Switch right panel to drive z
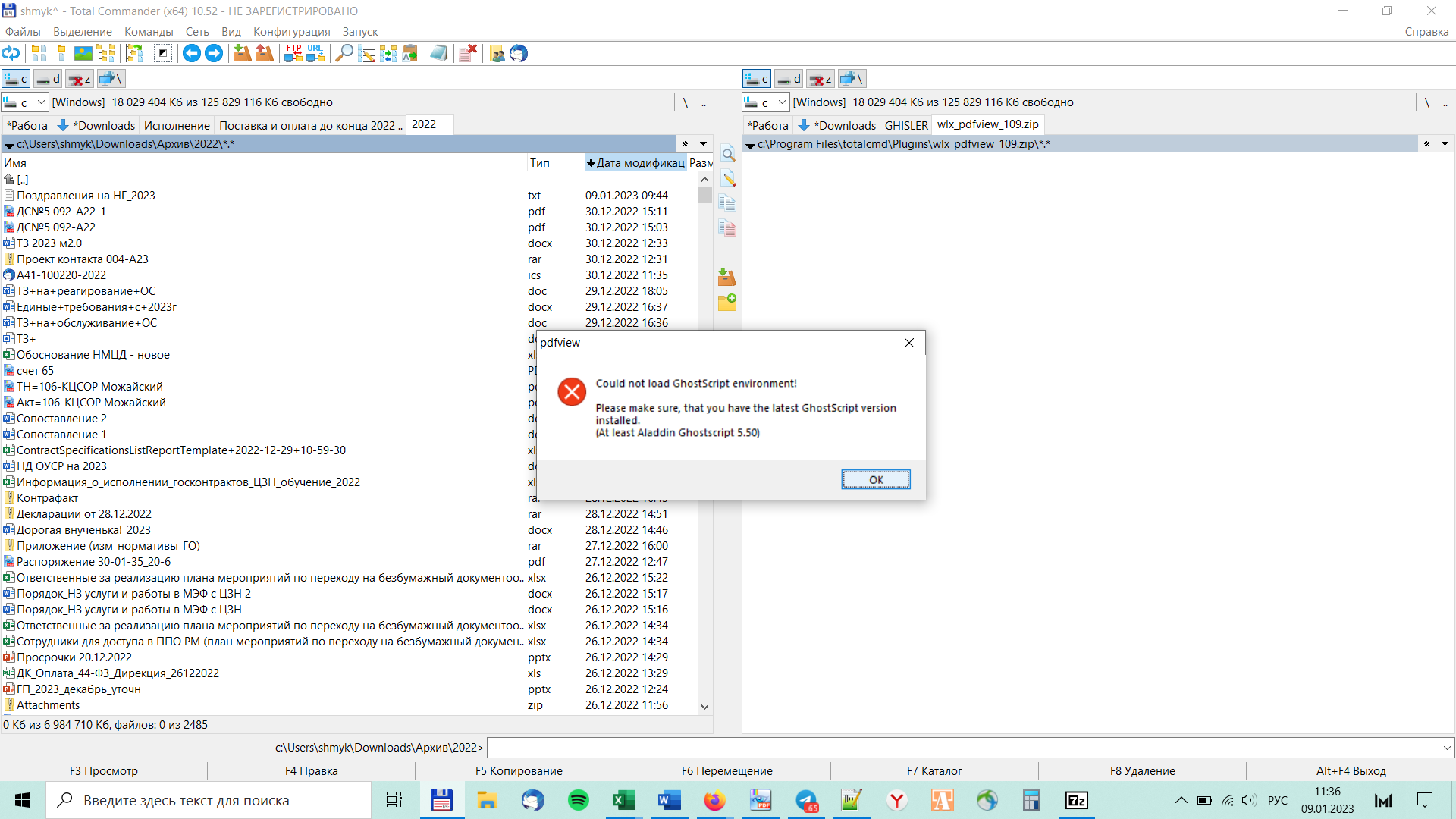 tap(820, 79)
